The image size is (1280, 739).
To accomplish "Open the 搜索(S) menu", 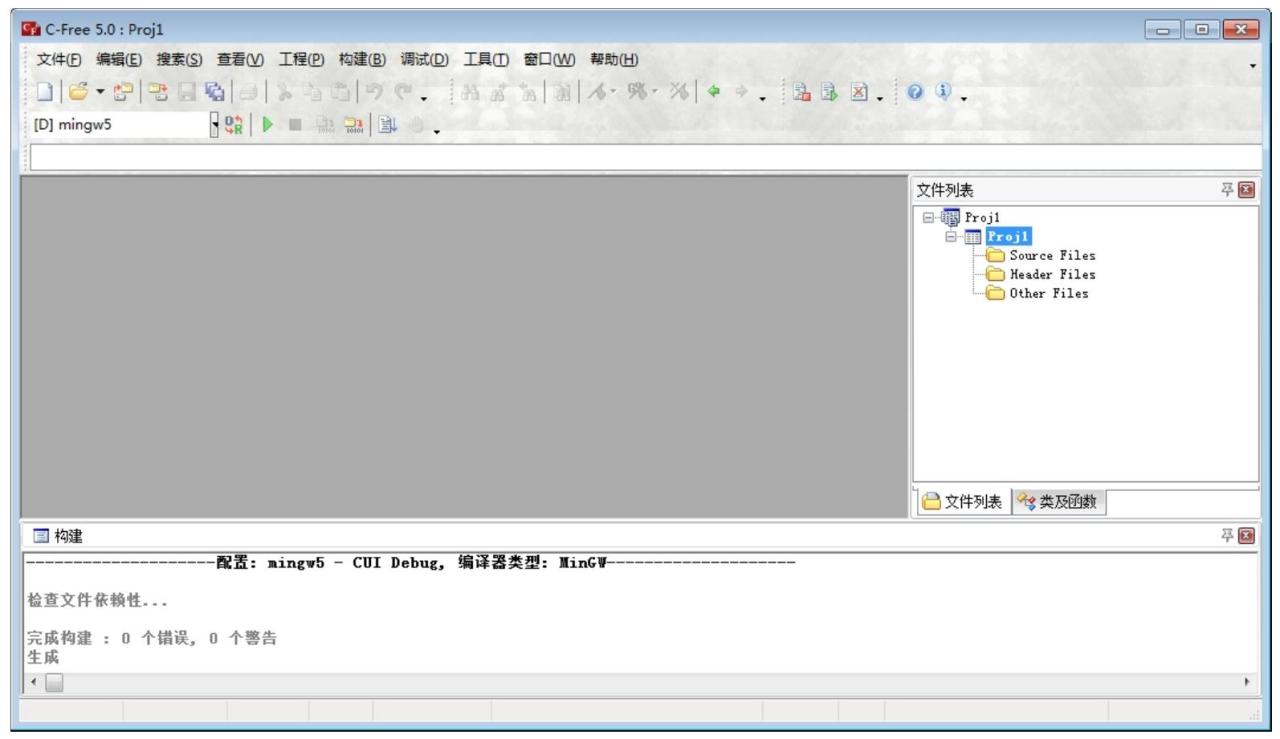I will (179, 59).
